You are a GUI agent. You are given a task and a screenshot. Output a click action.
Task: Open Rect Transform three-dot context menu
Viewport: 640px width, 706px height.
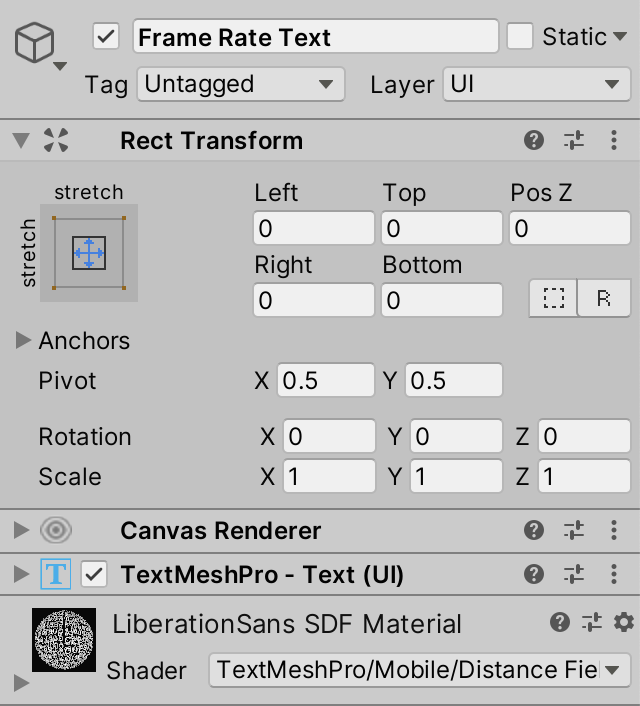(x=614, y=141)
